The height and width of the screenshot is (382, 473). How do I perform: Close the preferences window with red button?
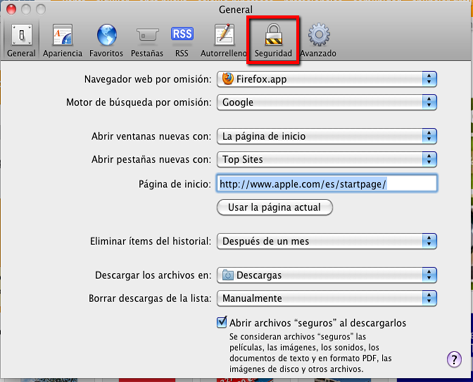pos(11,9)
